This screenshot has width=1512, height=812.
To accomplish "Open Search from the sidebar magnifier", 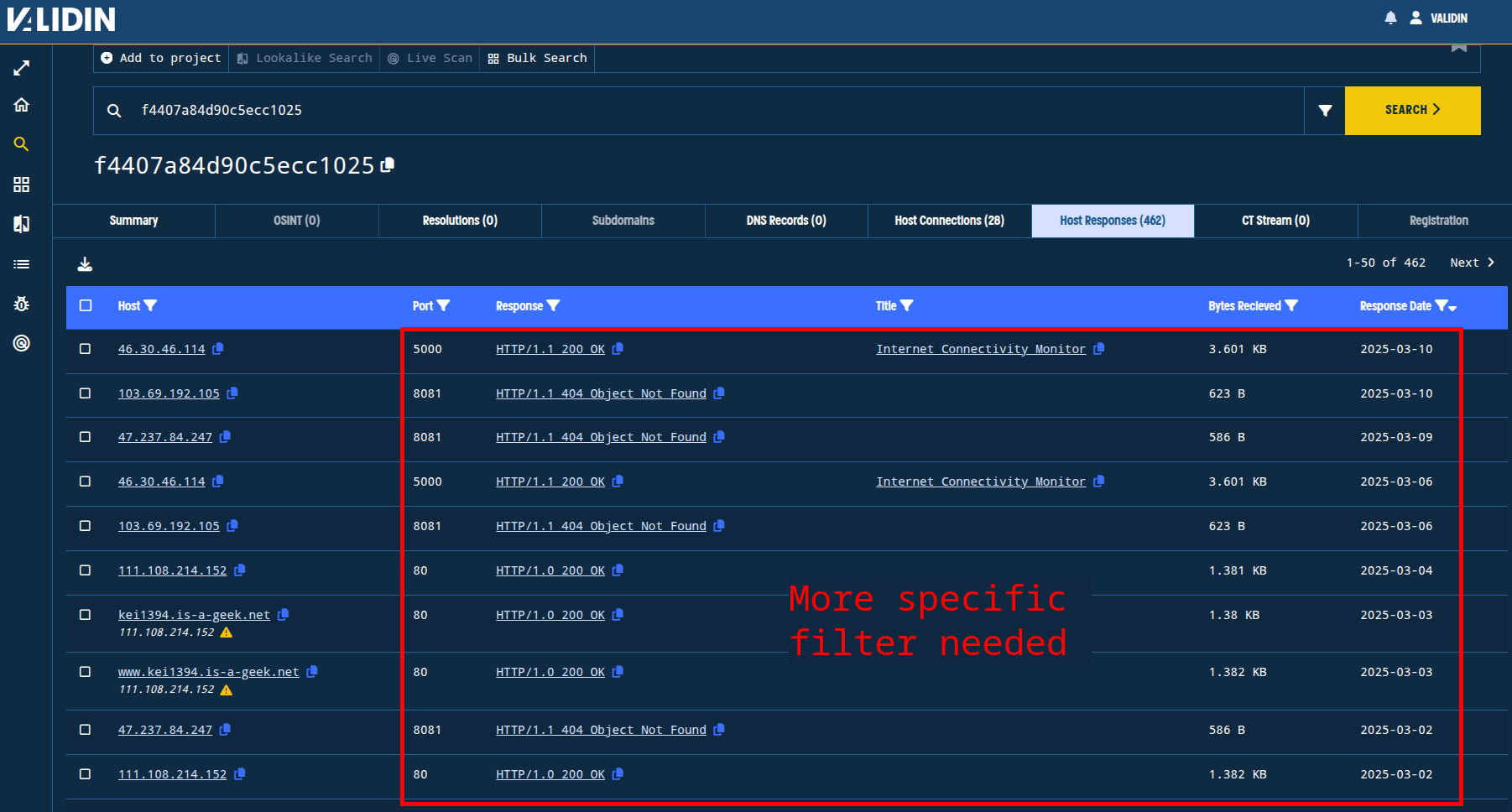I will coord(22,144).
